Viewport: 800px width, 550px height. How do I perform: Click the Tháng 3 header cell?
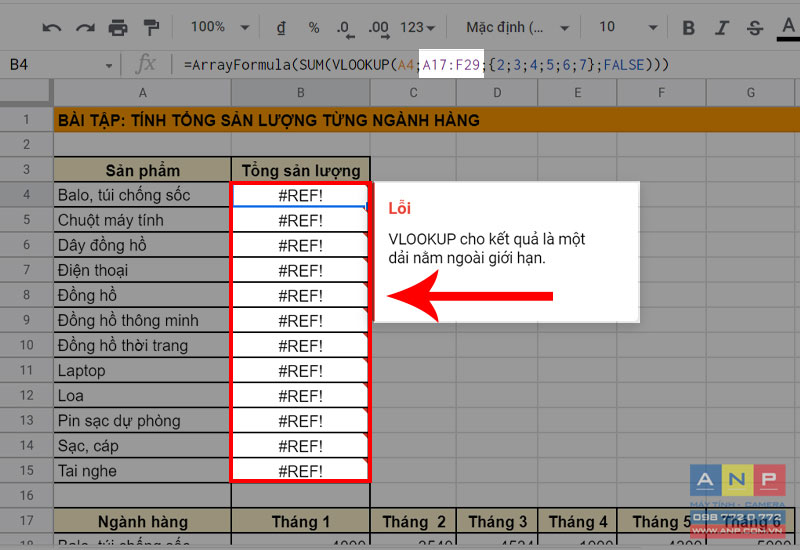(x=497, y=521)
